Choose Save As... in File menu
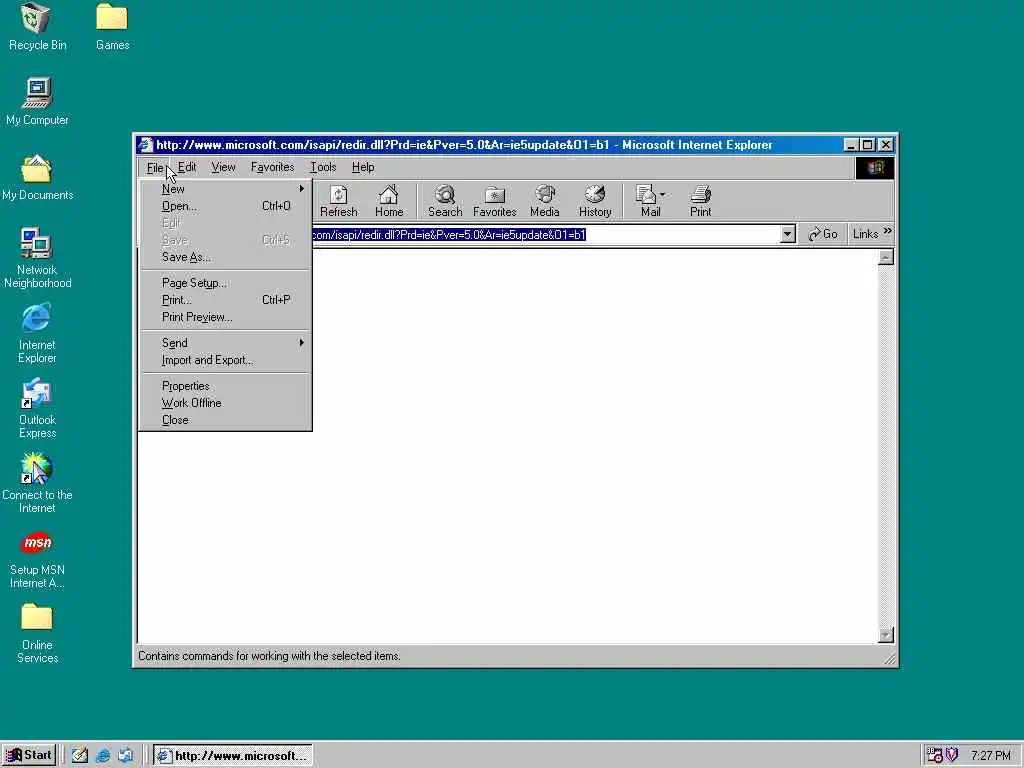Screen dimensions: 1024x768 pos(225,257)
